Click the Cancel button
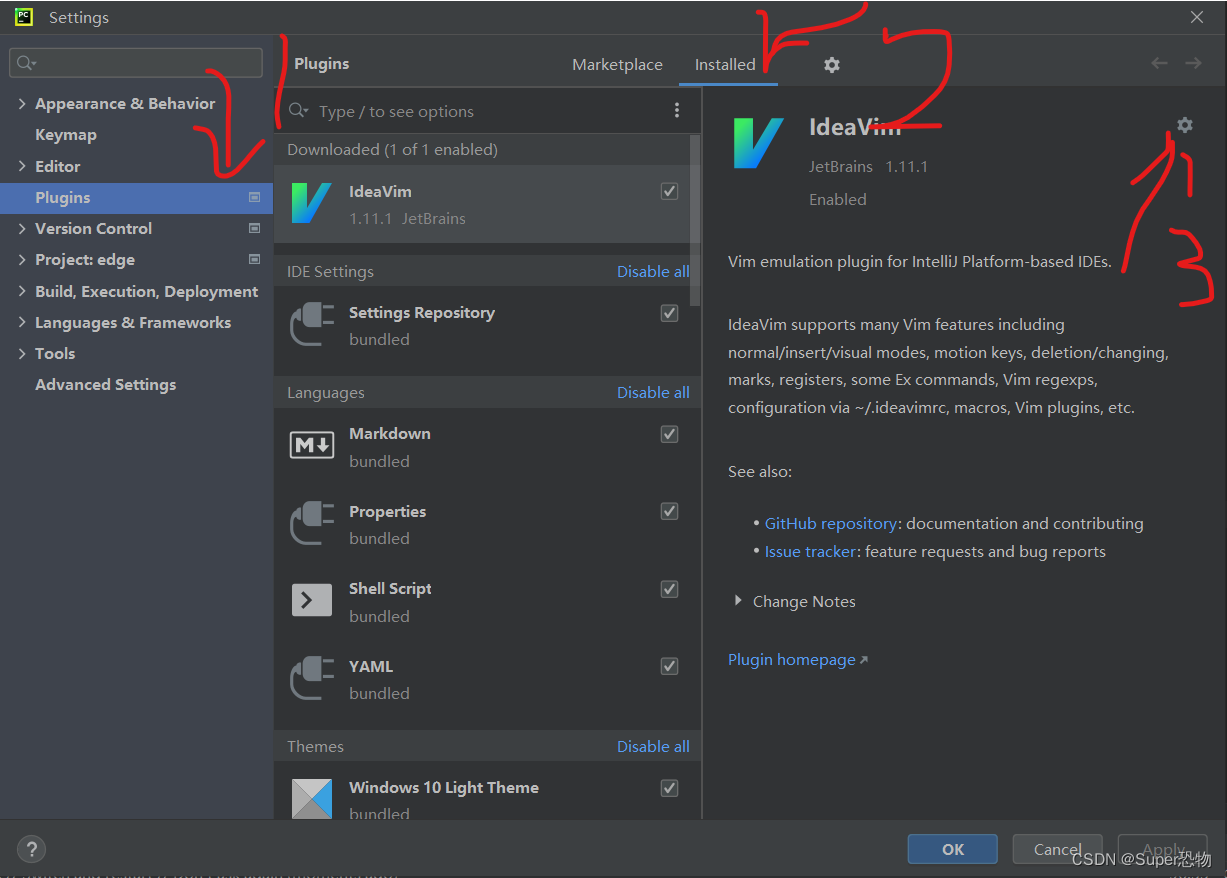Screen dimensions: 1227x878 pos(1057,849)
